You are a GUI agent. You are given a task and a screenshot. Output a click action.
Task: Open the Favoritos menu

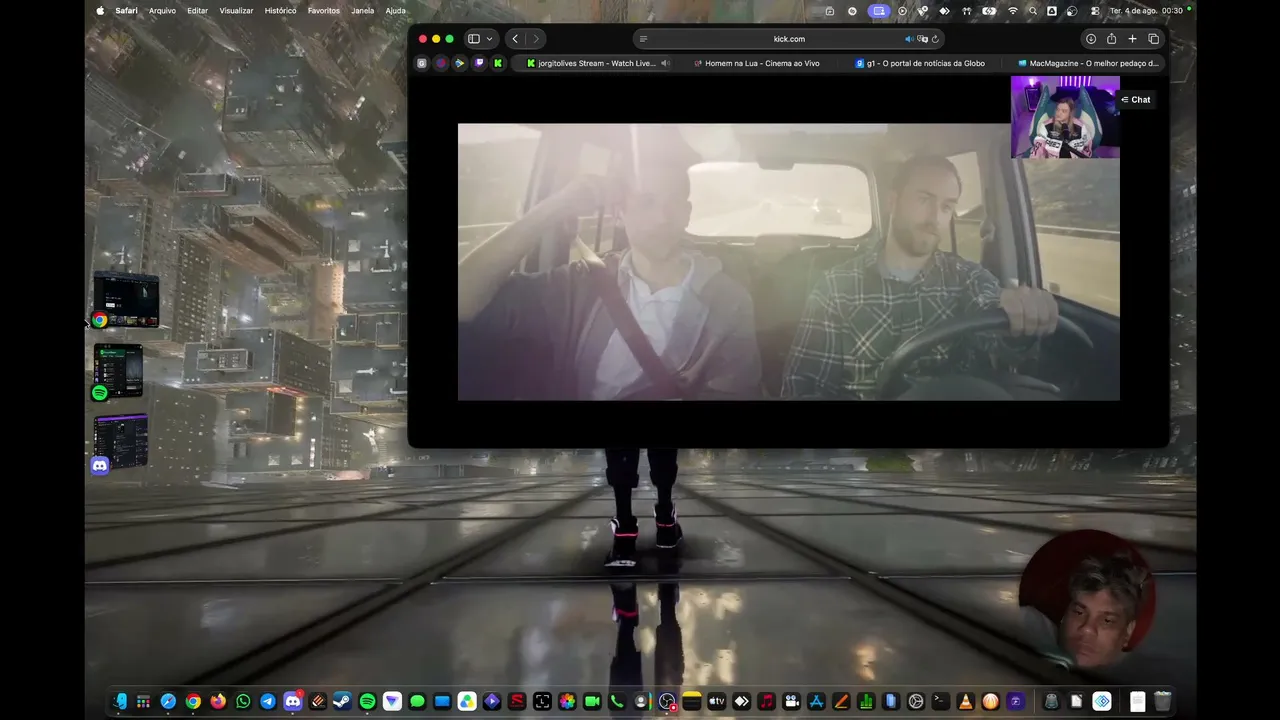pos(324,11)
